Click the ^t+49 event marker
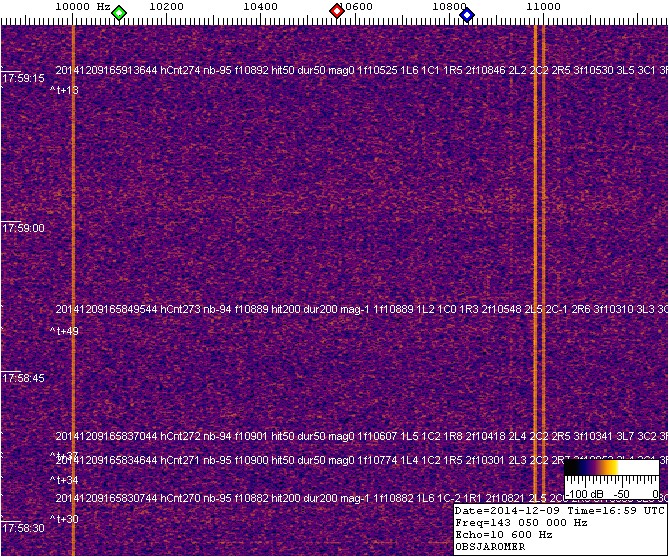 pos(64,331)
